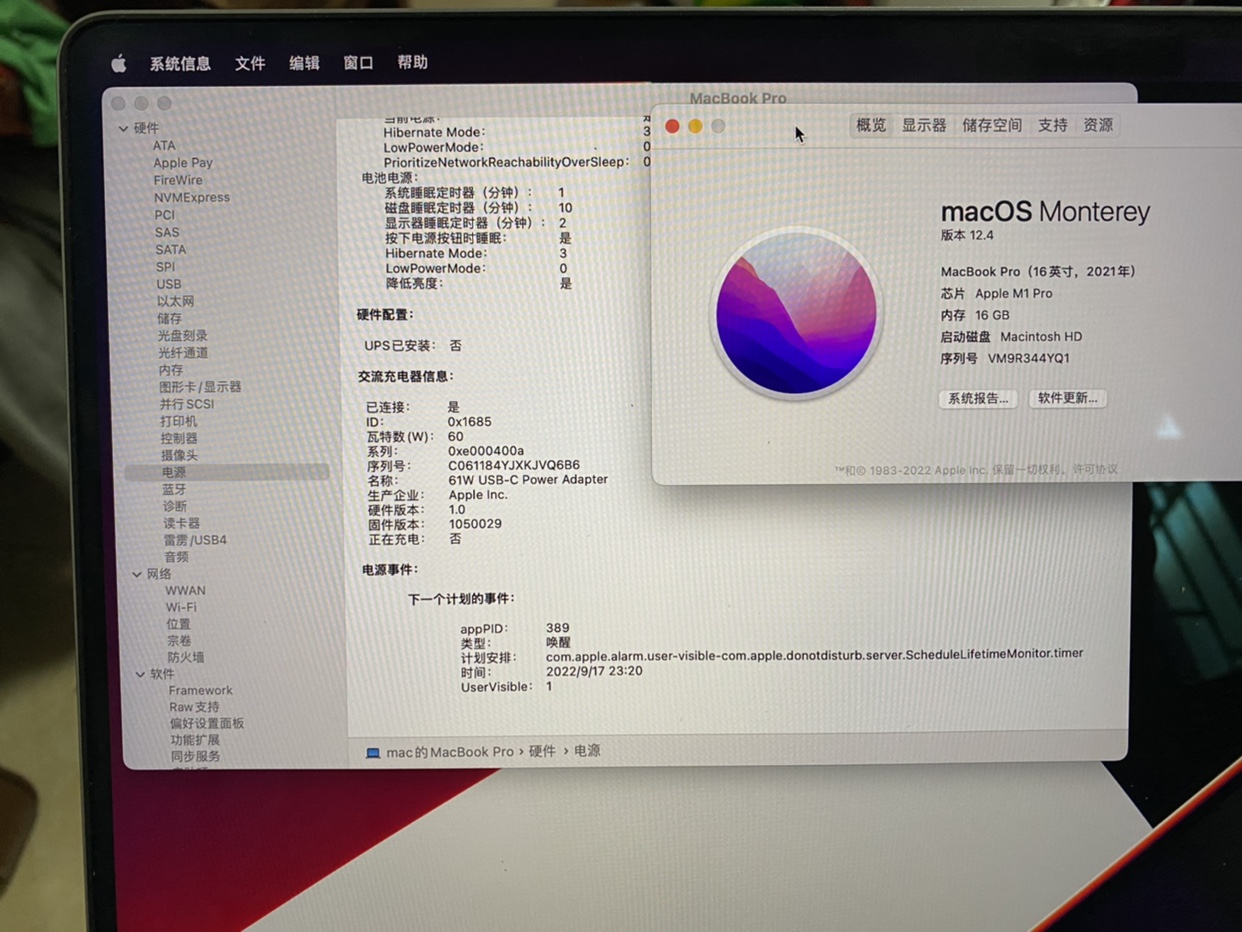The width and height of the screenshot is (1242, 932).
Task: Open the Apple menu
Action: 118,64
